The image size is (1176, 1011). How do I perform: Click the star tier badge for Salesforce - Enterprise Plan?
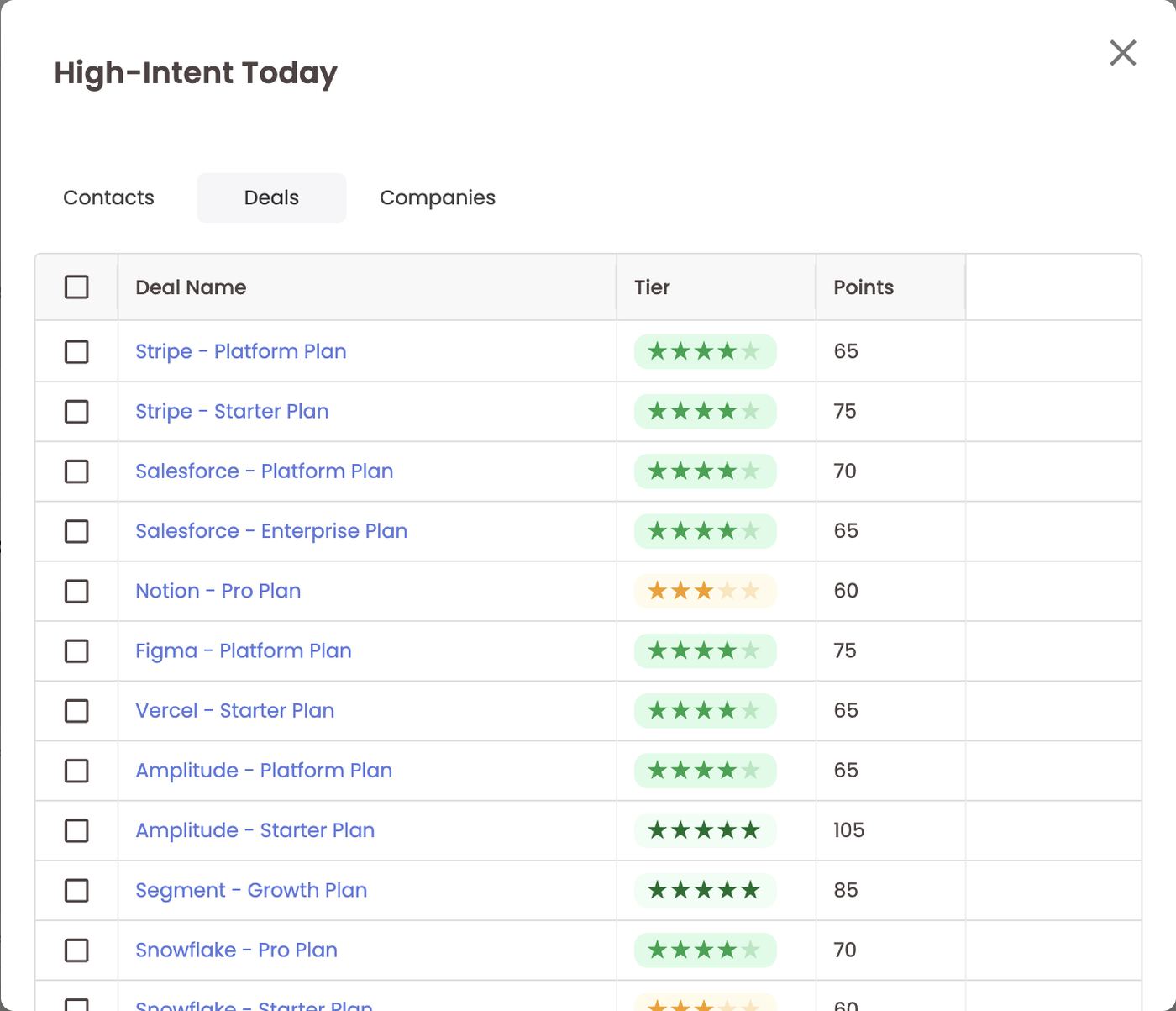click(706, 531)
